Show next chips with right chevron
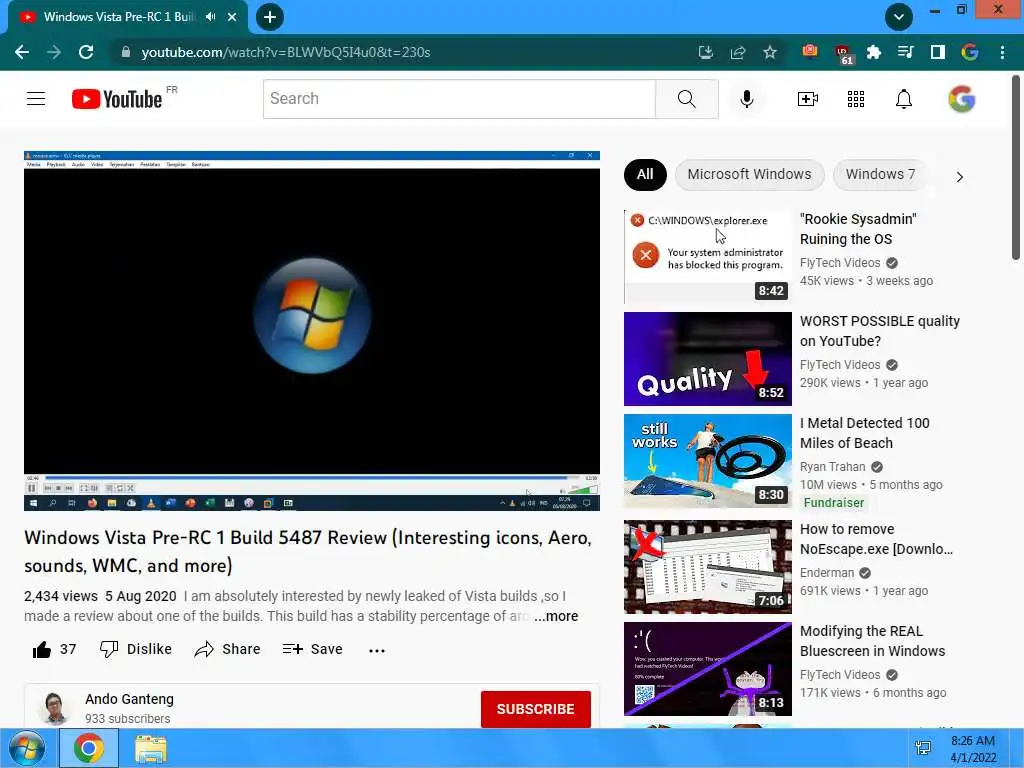The height and width of the screenshot is (768, 1024). 959,177
